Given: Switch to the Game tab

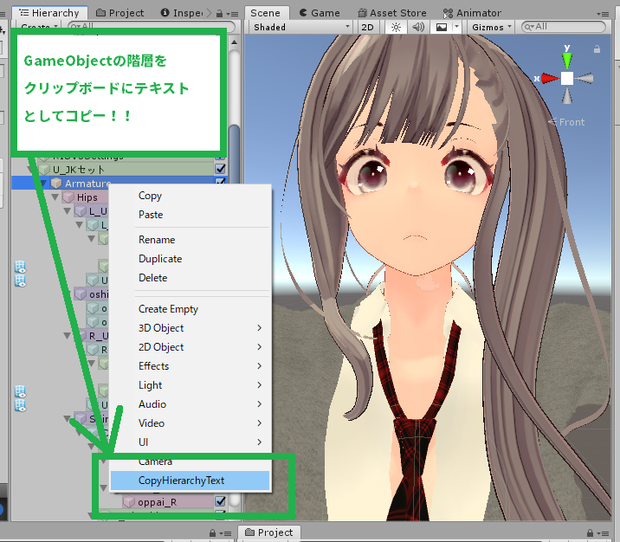Looking at the screenshot, I should (320, 13).
